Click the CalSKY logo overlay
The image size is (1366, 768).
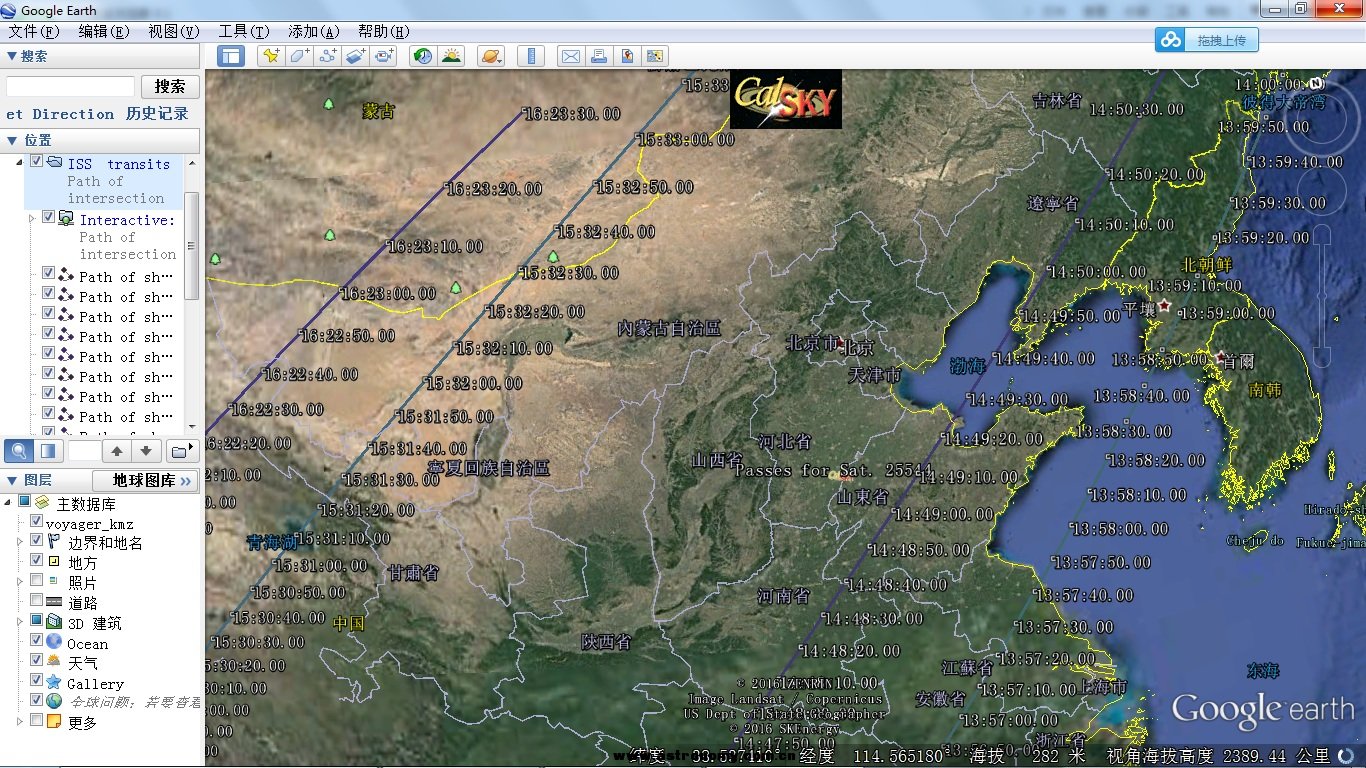(785, 99)
